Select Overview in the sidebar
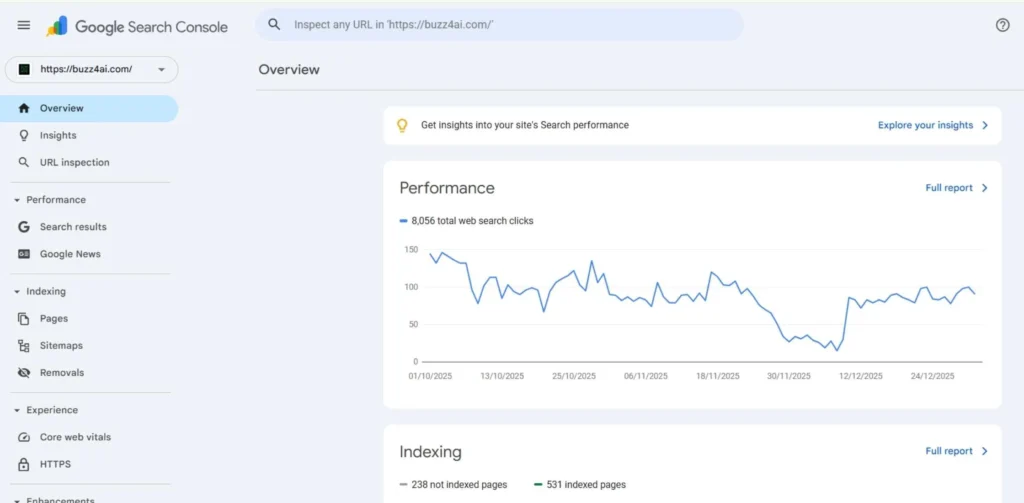The height and width of the screenshot is (503, 1024). click(62, 108)
